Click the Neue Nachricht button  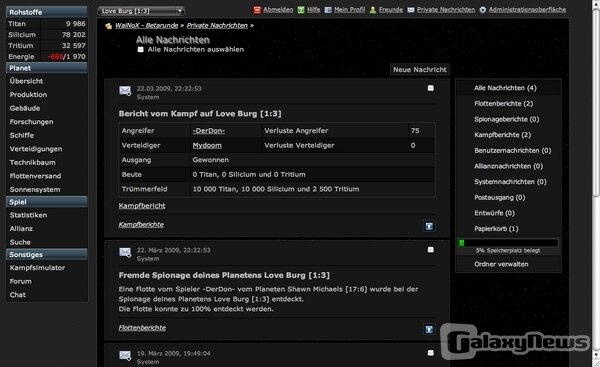click(420, 70)
